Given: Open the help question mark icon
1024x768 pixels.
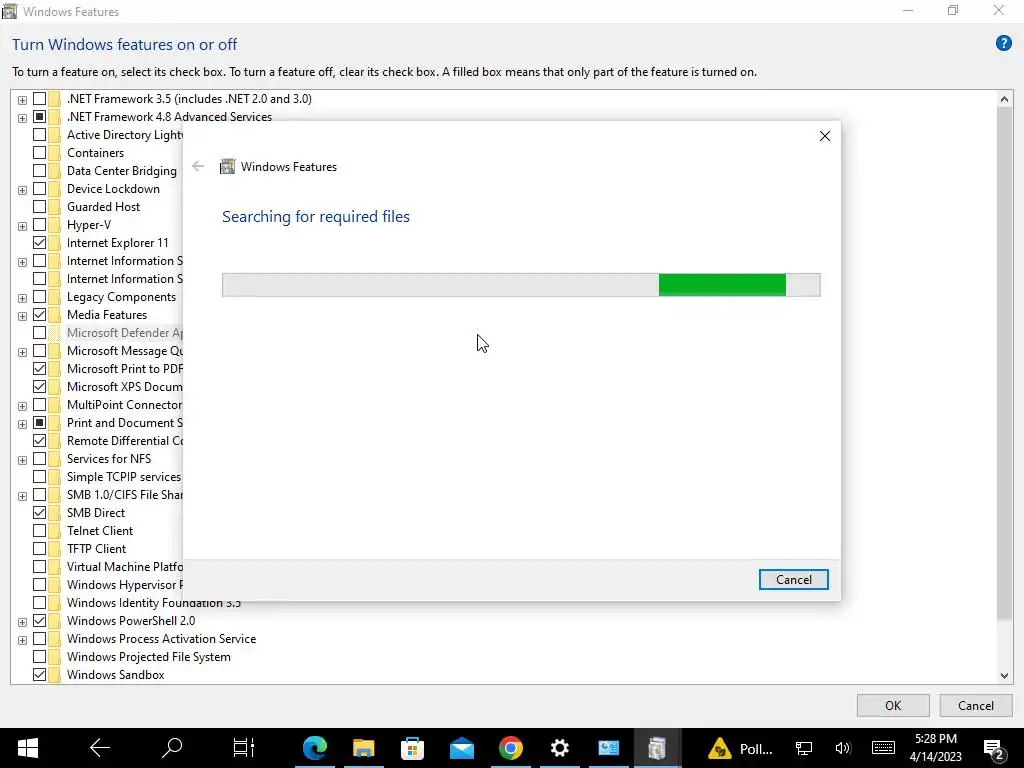Looking at the screenshot, I should point(1003,44).
